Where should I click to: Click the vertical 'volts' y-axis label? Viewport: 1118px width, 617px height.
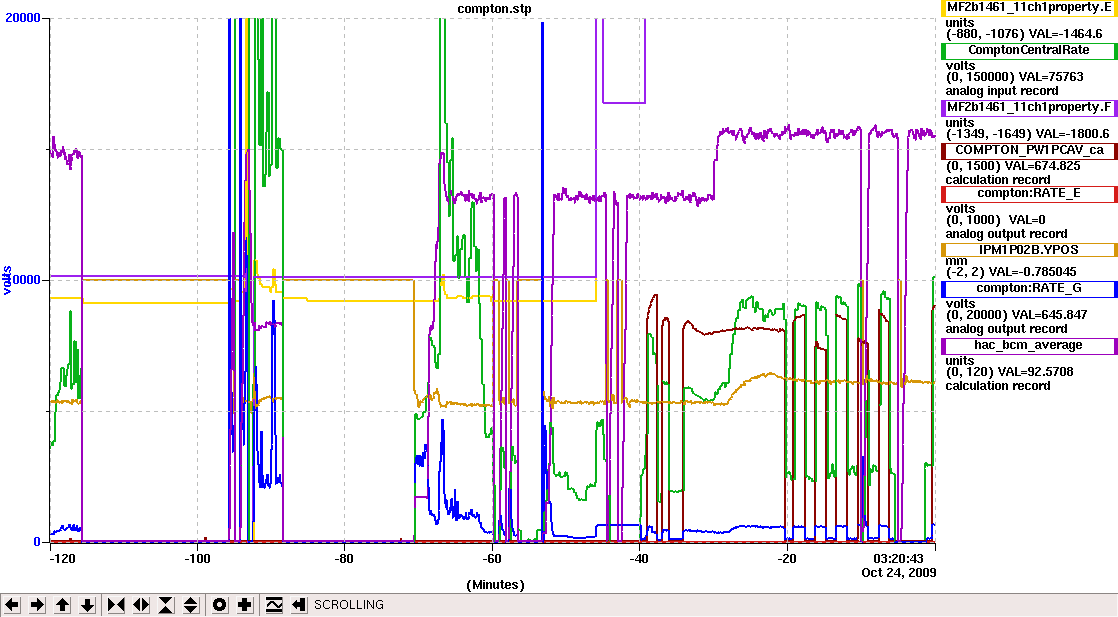point(6,280)
